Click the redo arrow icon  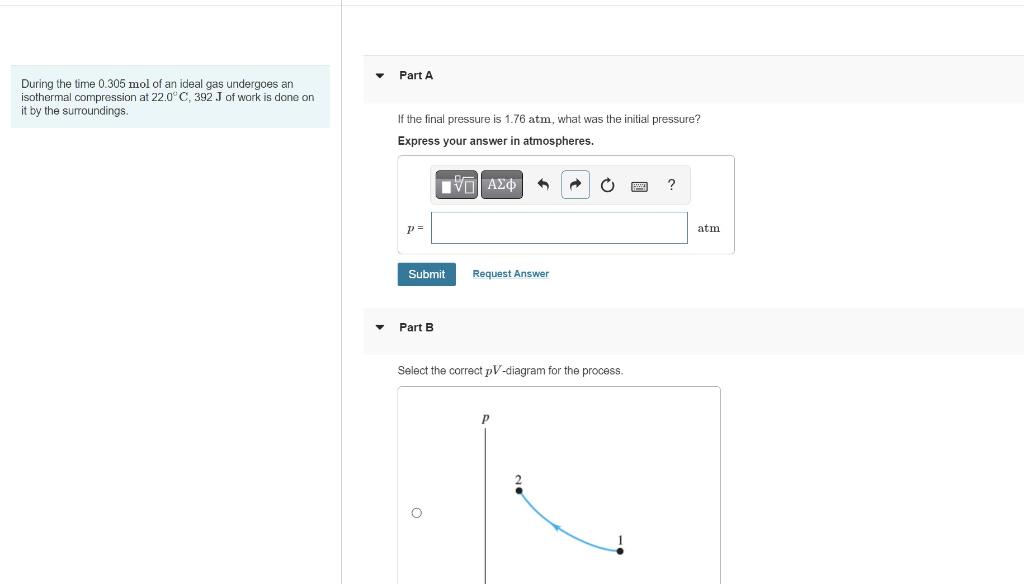pos(575,185)
